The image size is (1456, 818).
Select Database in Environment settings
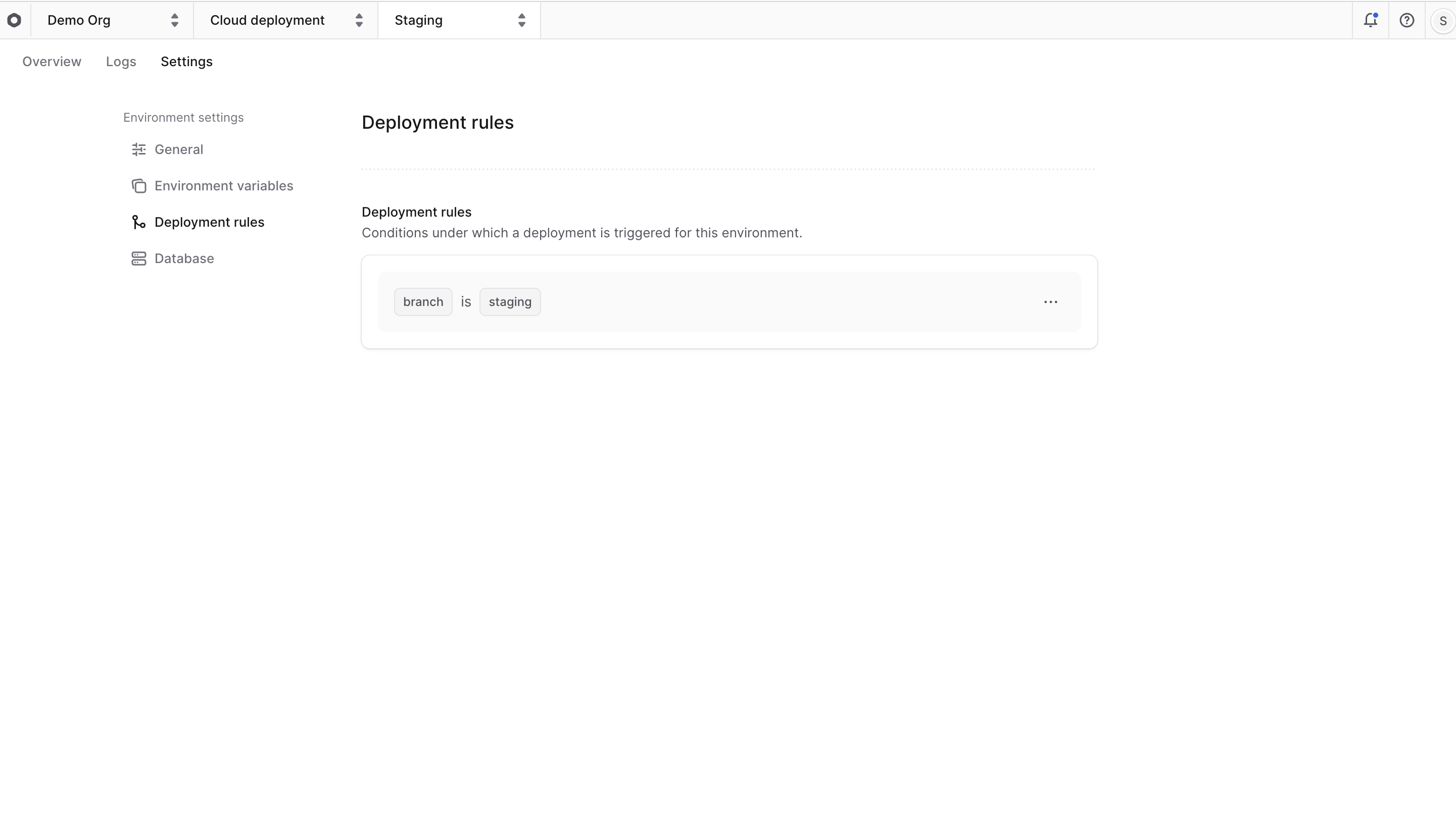pos(184,258)
